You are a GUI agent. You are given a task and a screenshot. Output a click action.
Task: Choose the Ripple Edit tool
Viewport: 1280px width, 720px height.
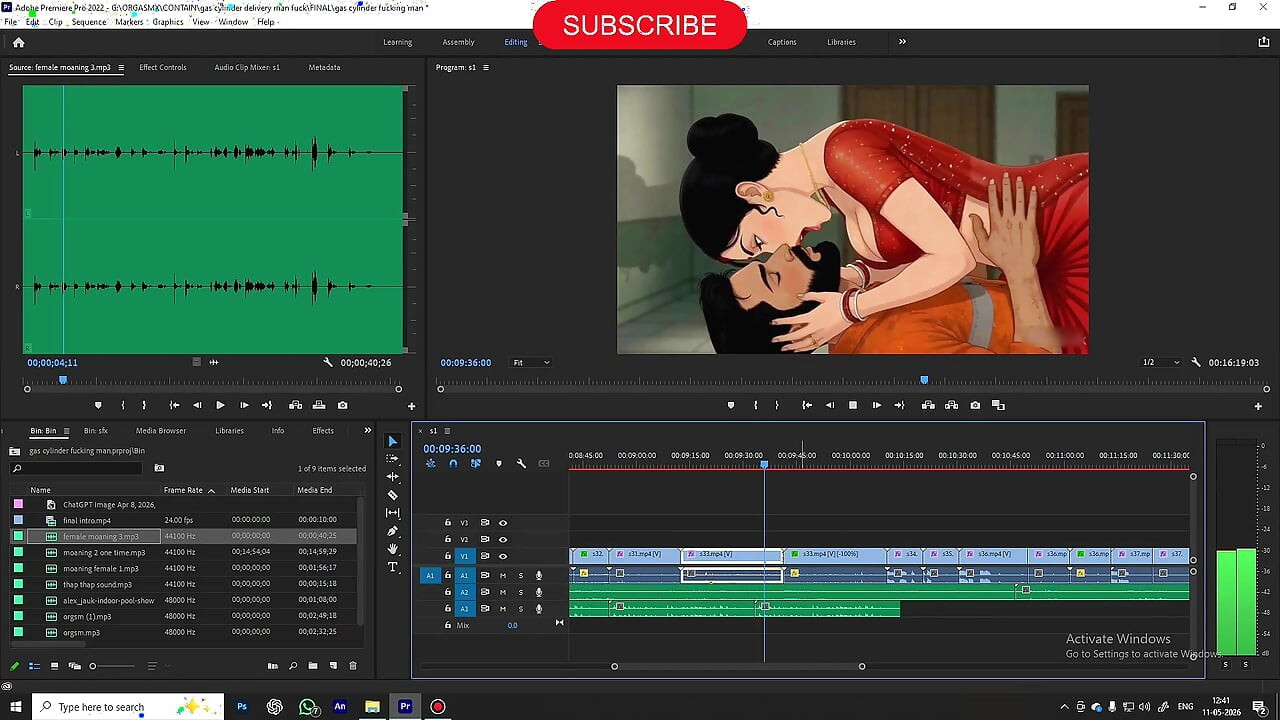(x=392, y=476)
